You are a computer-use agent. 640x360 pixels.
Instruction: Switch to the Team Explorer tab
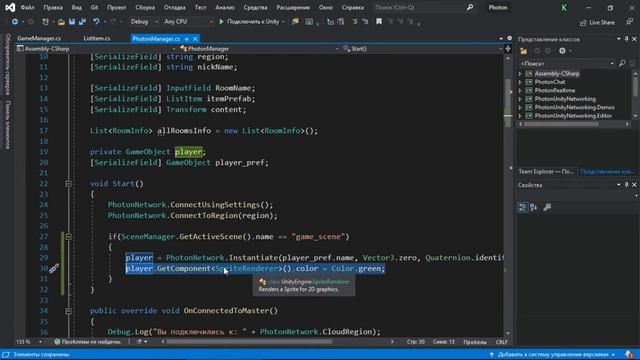546,171
